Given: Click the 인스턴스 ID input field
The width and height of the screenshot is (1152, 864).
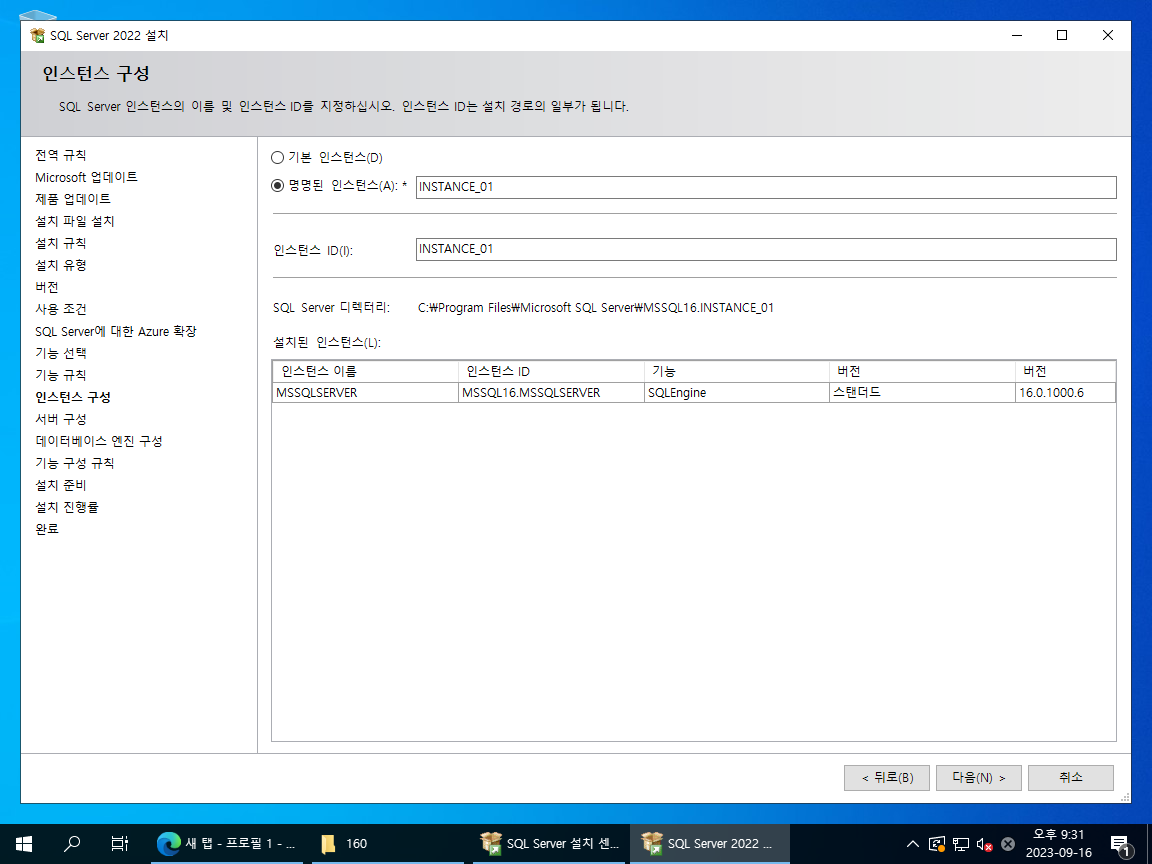Looking at the screenshot, I should (x=766, y=249).
